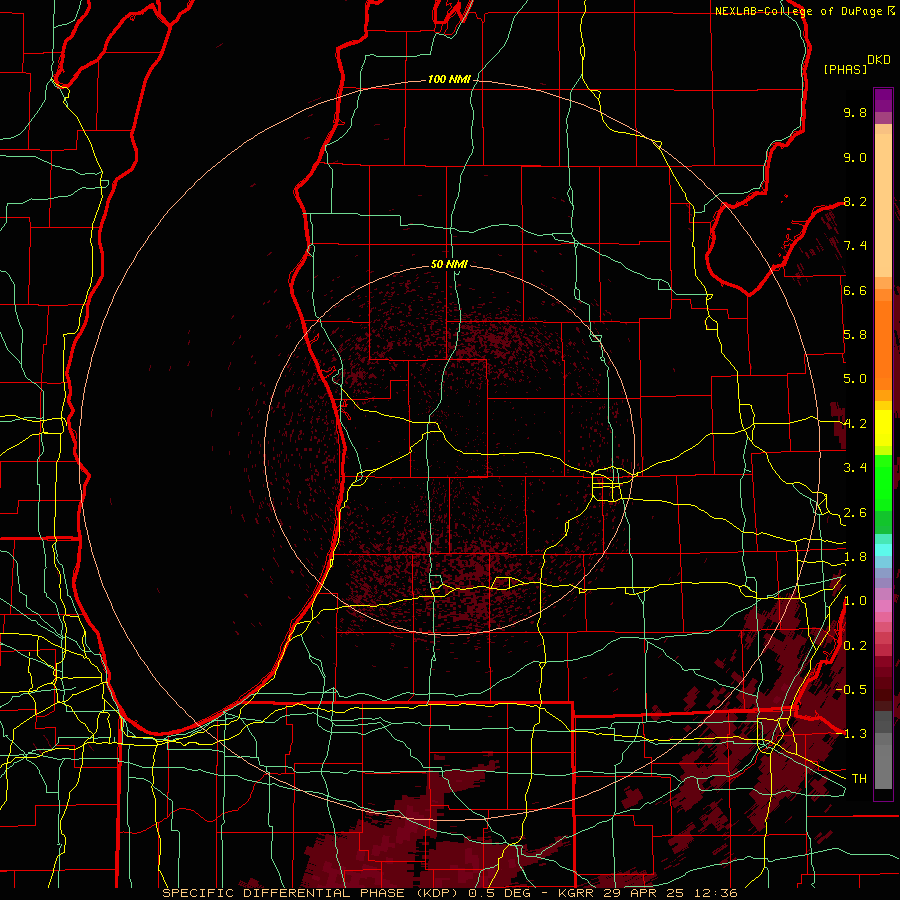Click the [PHAS] legend unit label
The image size is (900, 900).
(845, 69)
